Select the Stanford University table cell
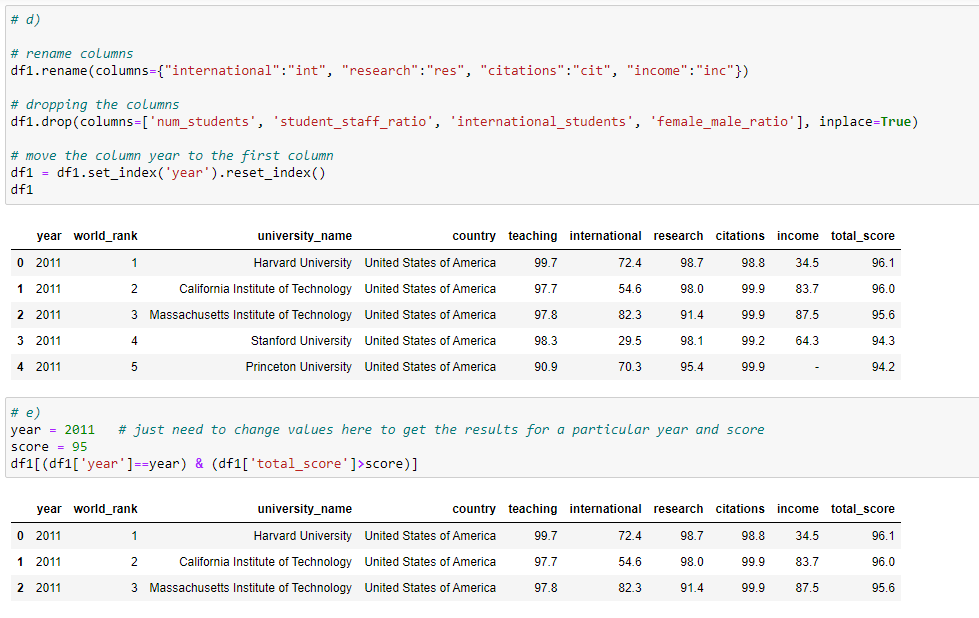979x618 pixels. 301,341
